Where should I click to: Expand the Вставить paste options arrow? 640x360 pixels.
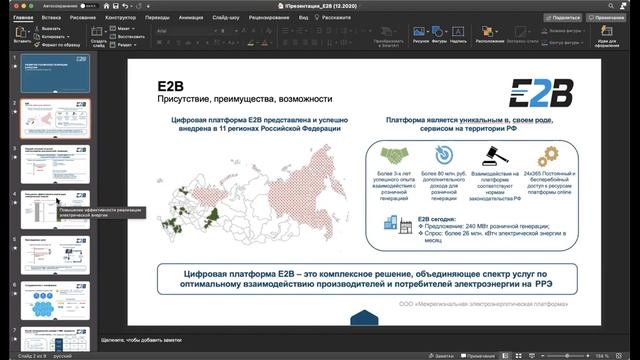click(29, 32)
